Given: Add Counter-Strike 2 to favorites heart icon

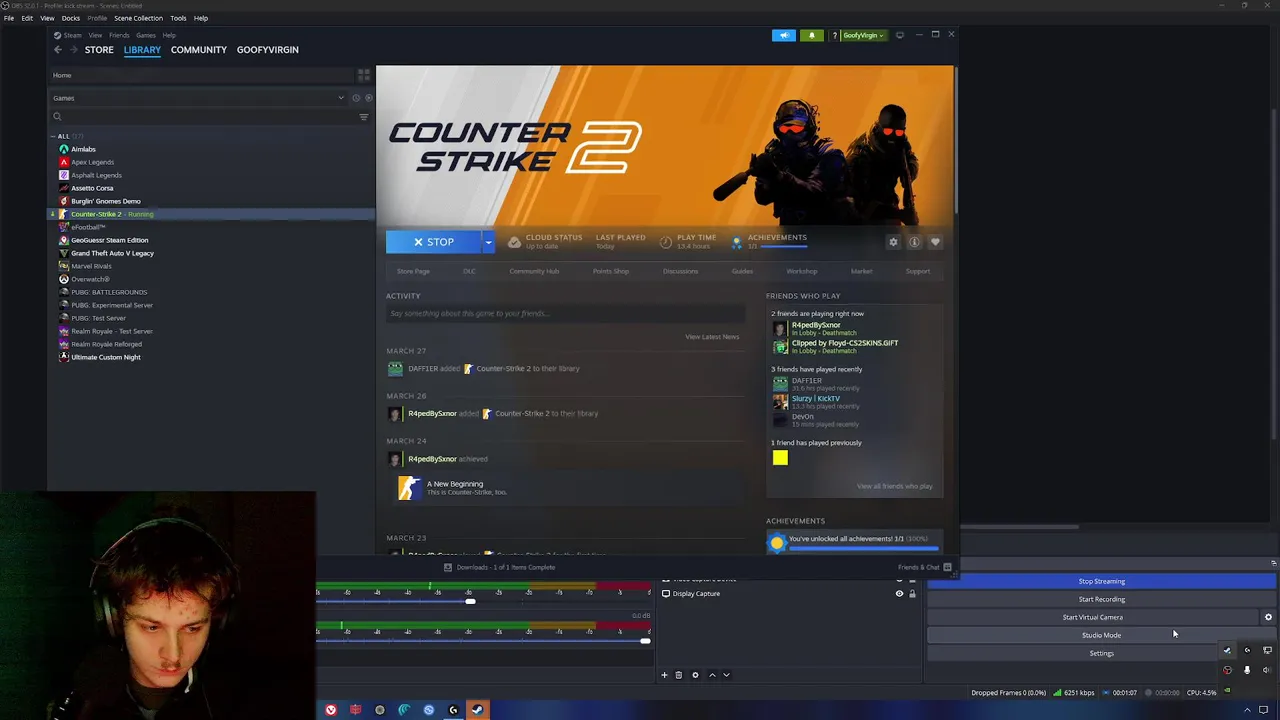Looking at the screenshot, I should coord(935,242).
